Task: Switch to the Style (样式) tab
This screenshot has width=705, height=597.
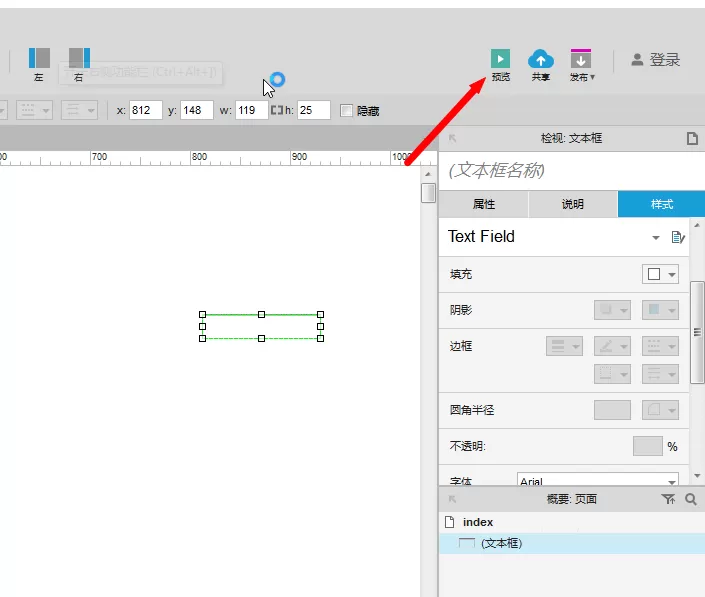Action: pos(661,204)
